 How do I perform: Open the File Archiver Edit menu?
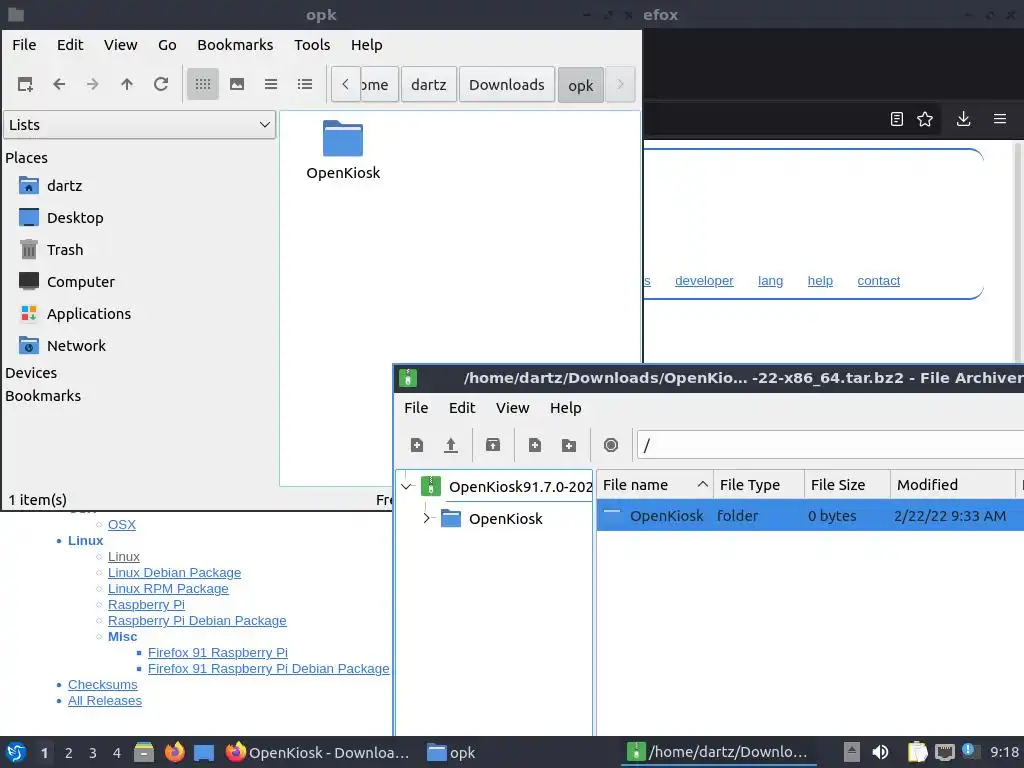click(x=462, y=408)
